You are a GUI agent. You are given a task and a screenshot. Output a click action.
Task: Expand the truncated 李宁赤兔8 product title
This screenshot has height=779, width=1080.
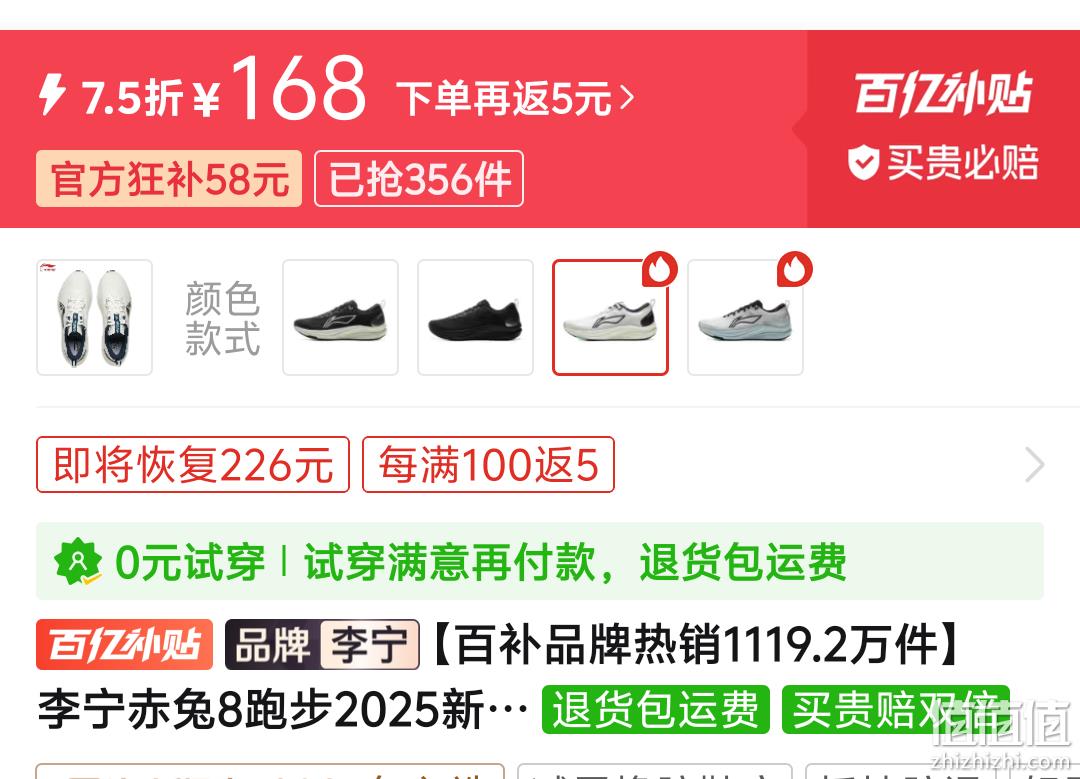click(283, 709)
